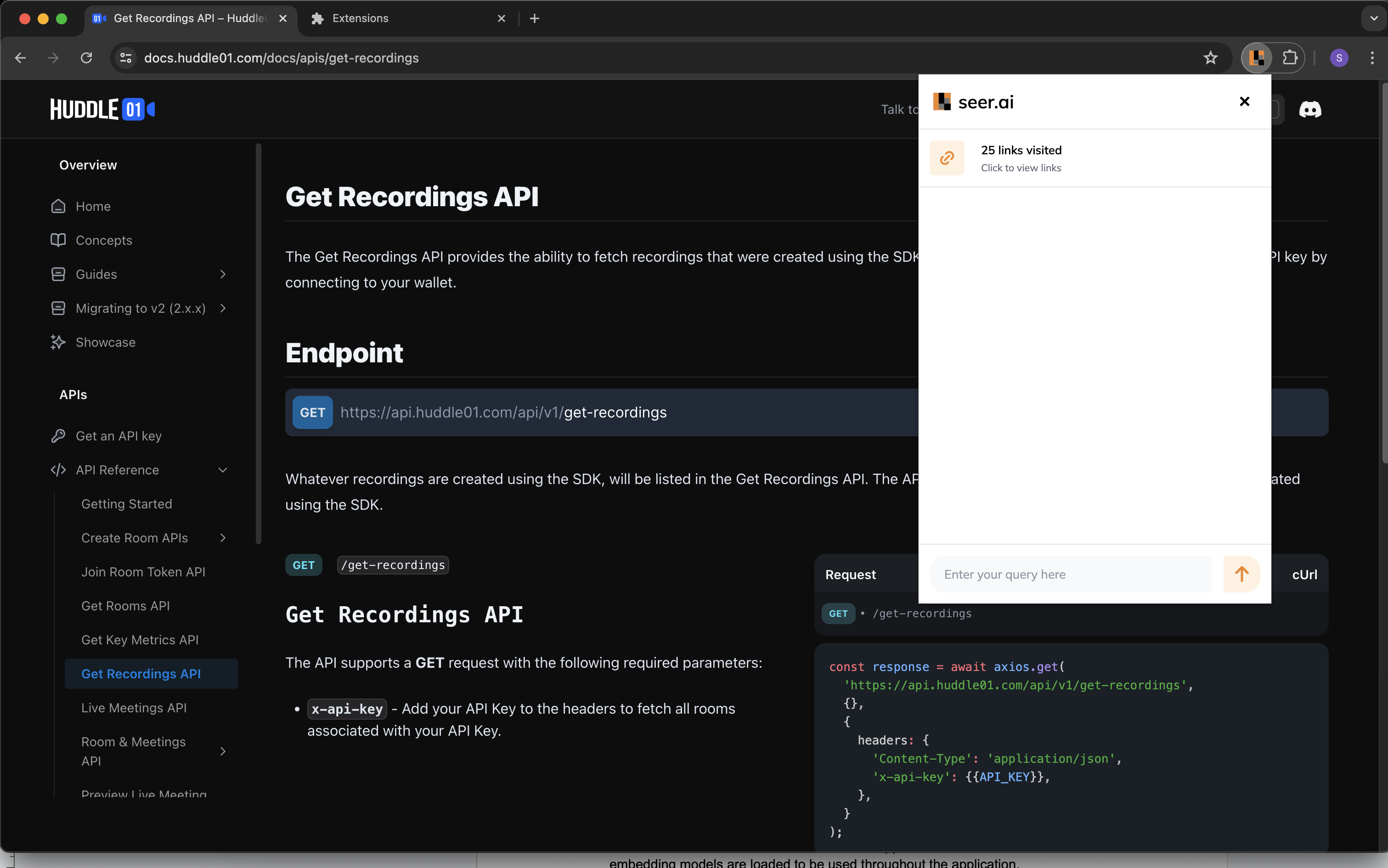
Task: Bookmark this page with the star icon
Action: [1210, 57]
